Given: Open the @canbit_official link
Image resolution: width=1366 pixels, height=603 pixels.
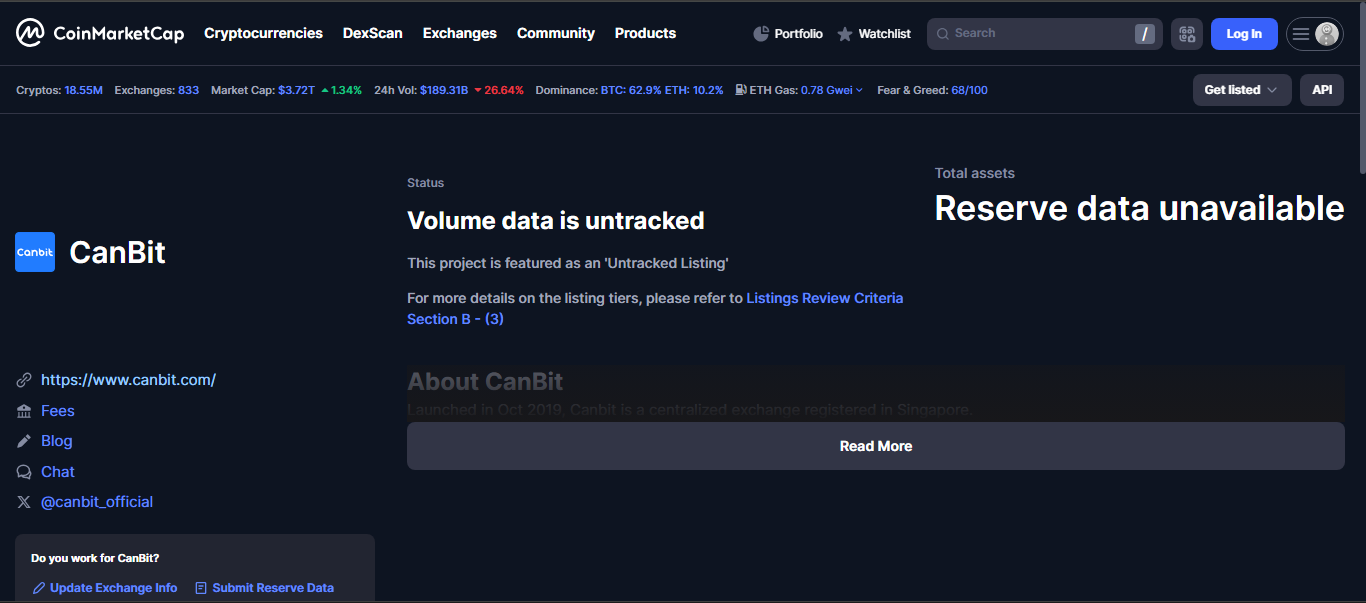Looking at the screenshot, I should [97, 502].
